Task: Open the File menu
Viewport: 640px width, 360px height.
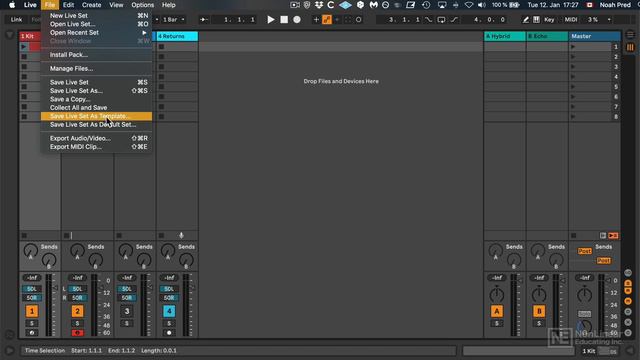Action: 50,5
